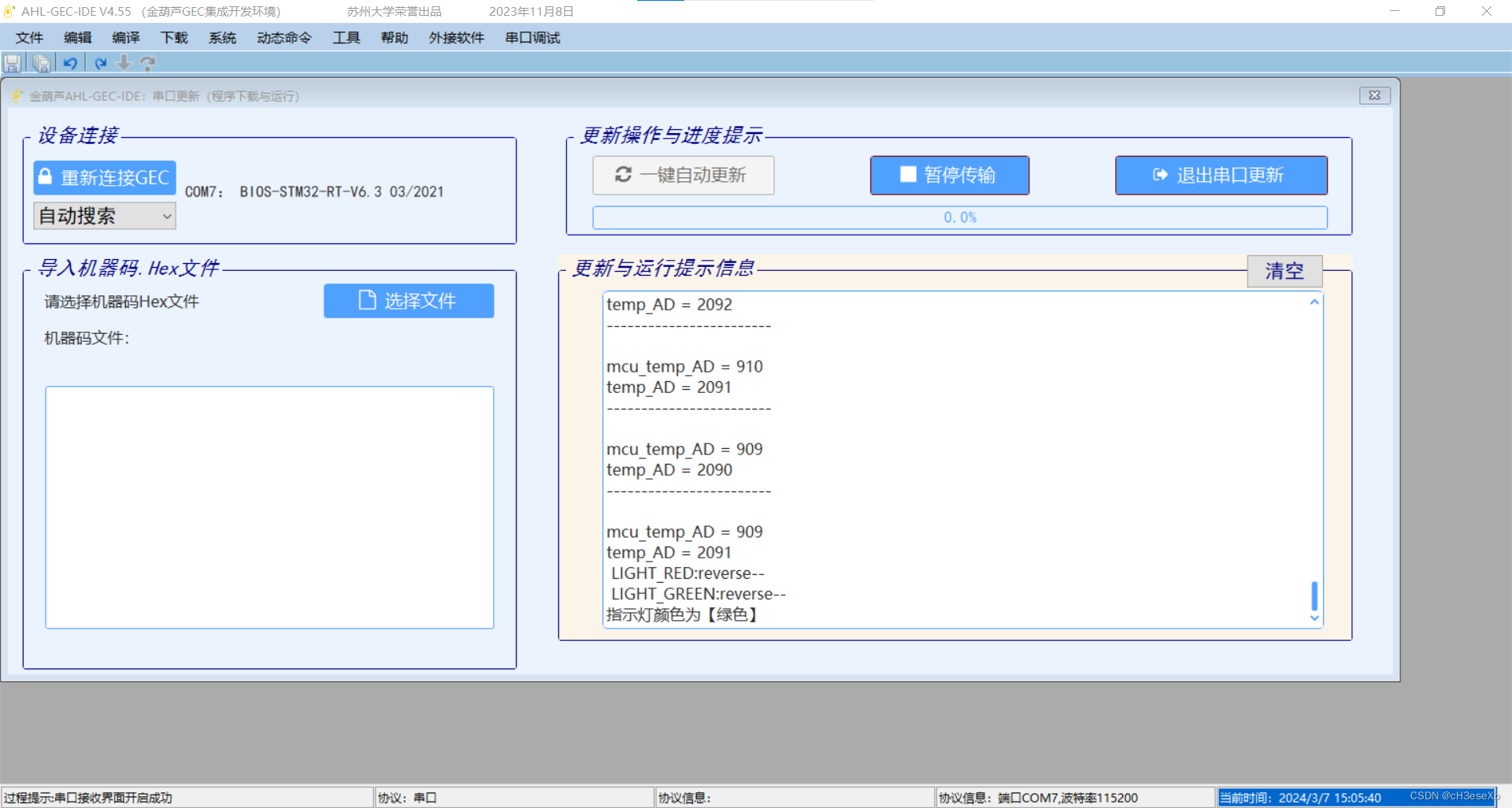Viewport: 1512px width, 808px height.
Task: Click the gray step-over arrow icon
Action: pyautogui.click(x=147, y=64)
